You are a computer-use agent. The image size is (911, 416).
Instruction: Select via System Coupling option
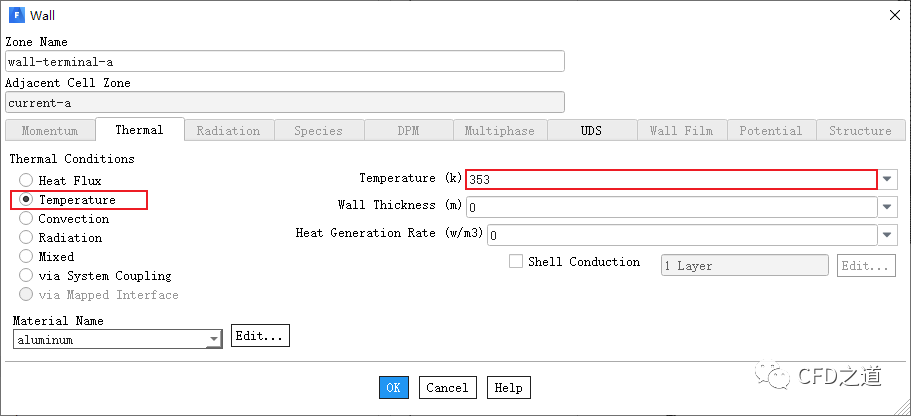26,276
